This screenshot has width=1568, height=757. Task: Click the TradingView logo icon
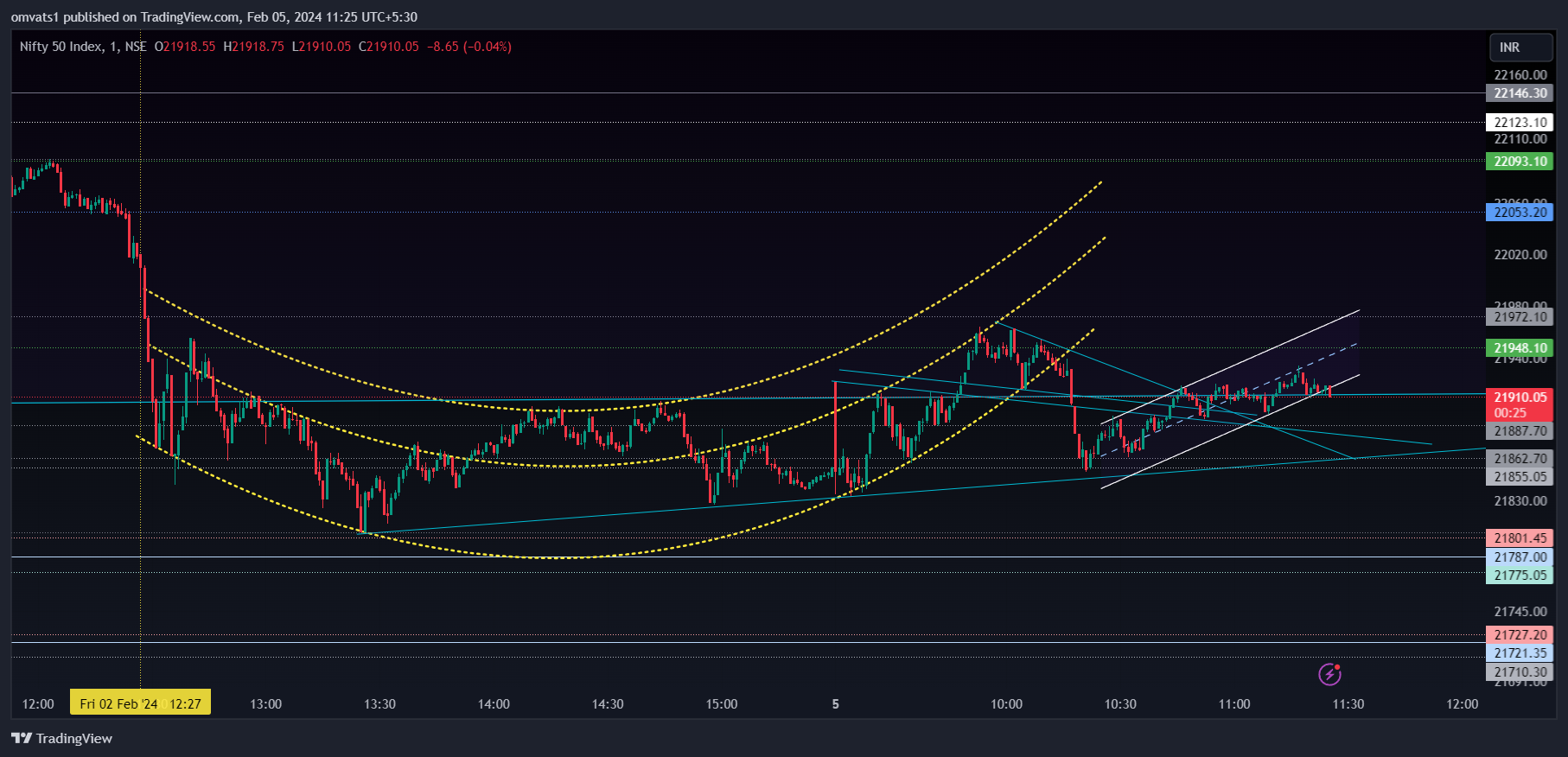point(22,738)
